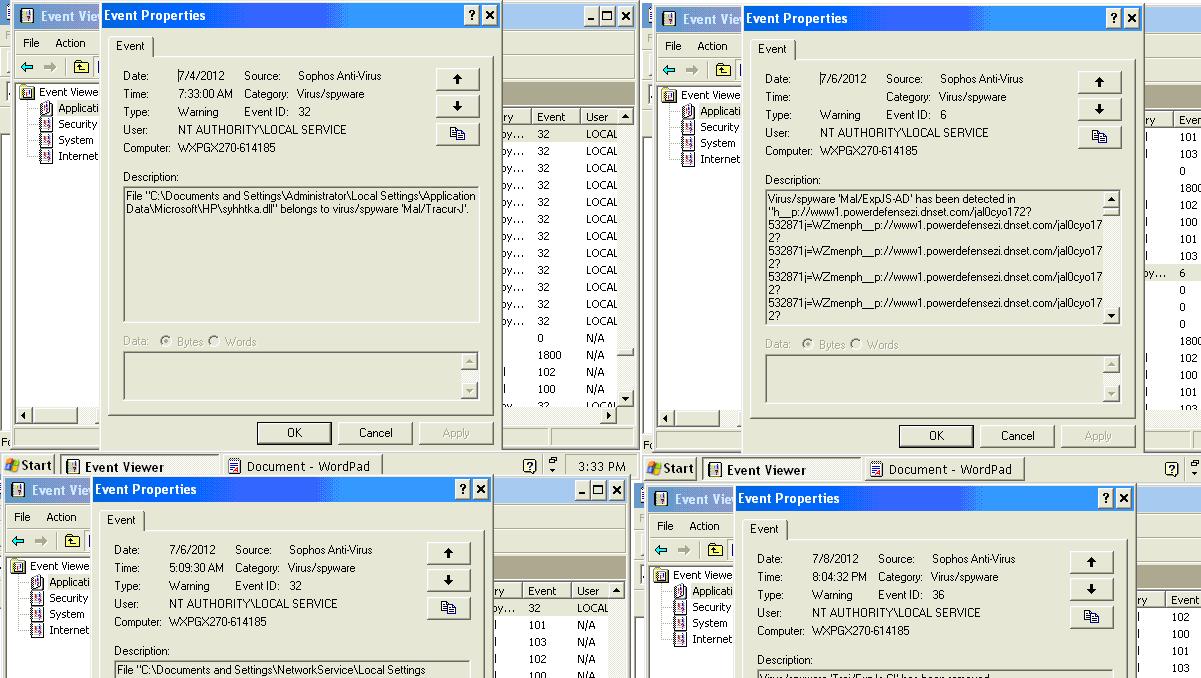Screen dimensions: 1201x678
Task: Open File menu behind the Event ID 6 dialog
Action: [673, 46]
